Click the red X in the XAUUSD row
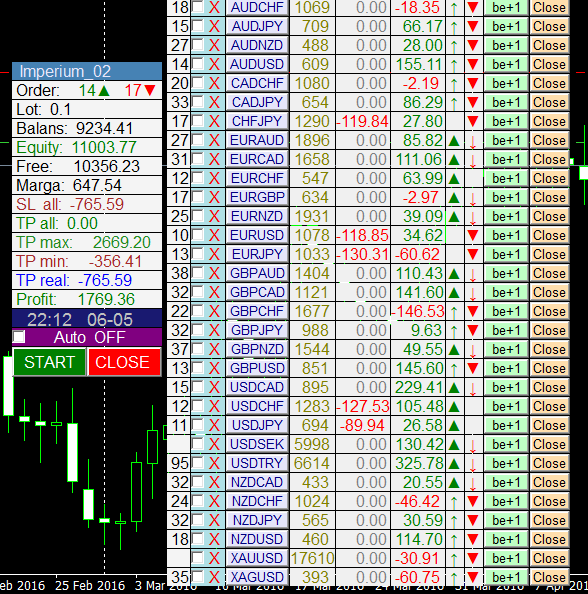The width and height of the screenshot is (588, 594). pyautogui.click(x=214, y=558)
